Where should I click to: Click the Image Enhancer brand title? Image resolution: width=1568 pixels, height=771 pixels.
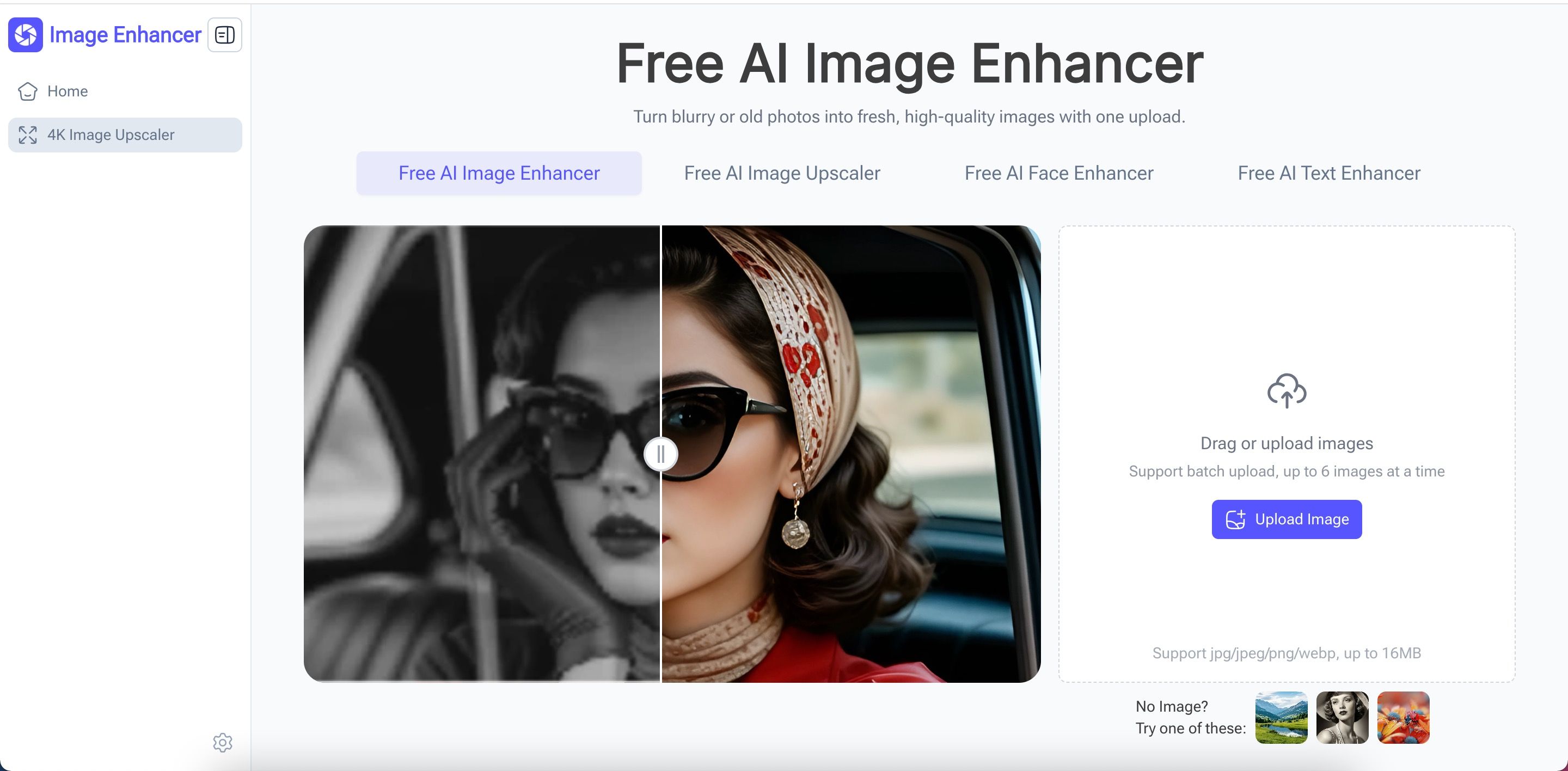click(125, 35)
